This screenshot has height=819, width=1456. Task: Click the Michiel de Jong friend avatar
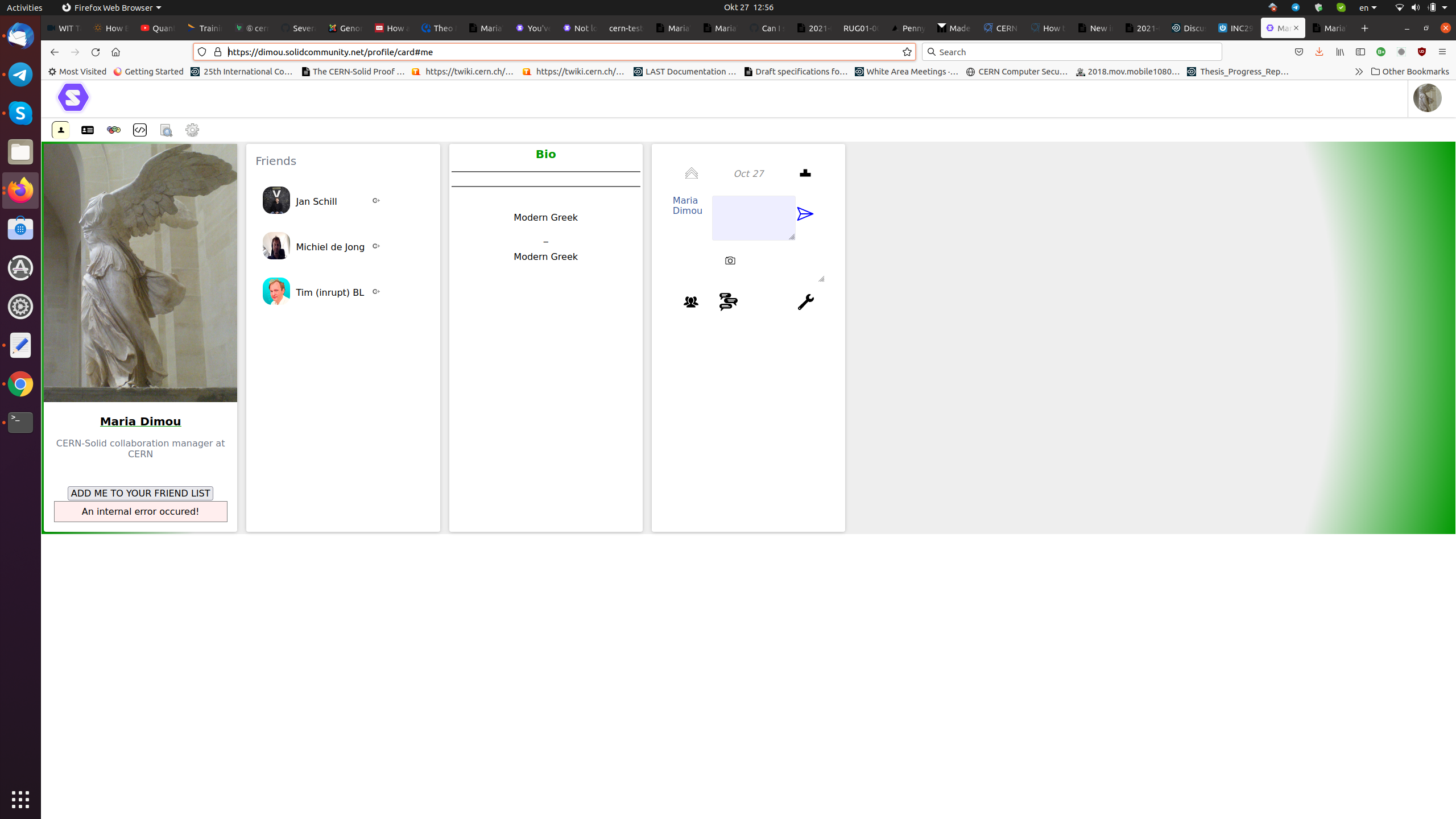[x=276, y=246]
